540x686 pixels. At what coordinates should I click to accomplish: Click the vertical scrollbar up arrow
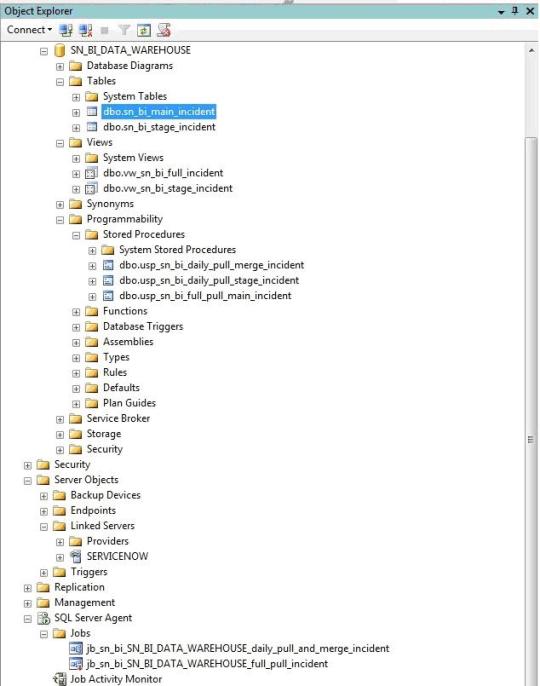pyautogui.click(x=531, y=51)
